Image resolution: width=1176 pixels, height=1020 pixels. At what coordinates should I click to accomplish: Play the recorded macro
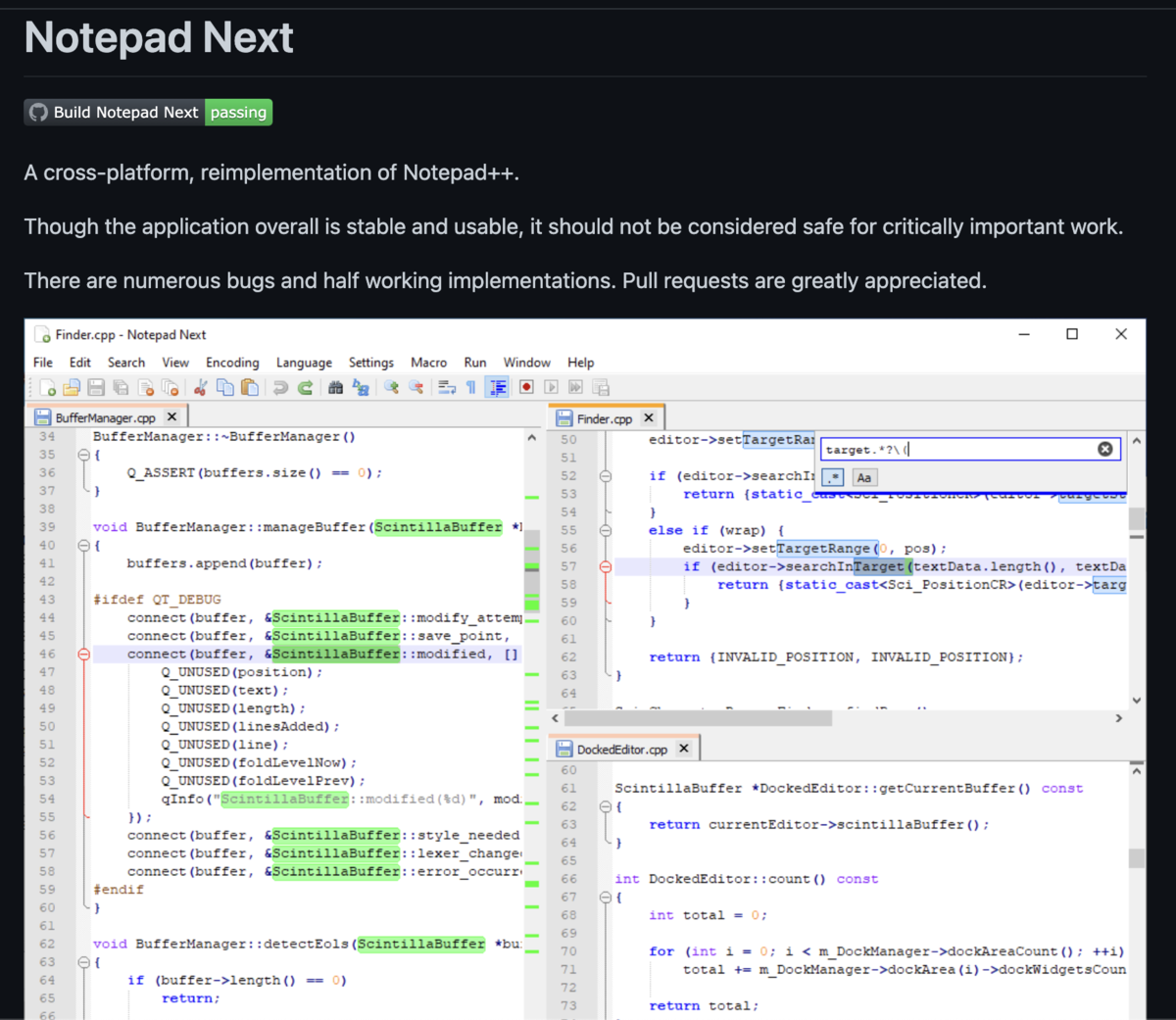550,386
